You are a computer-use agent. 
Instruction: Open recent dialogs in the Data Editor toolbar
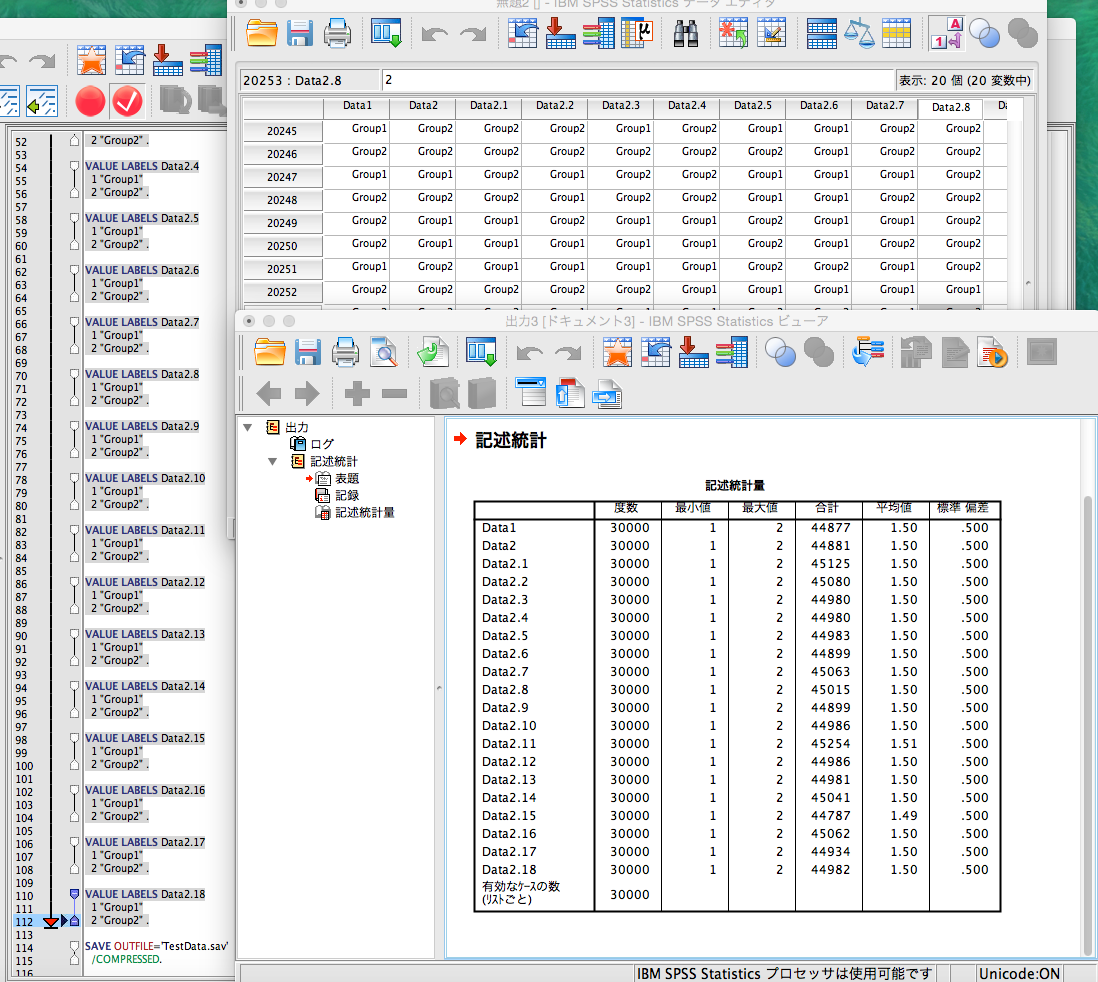[386, 33]
